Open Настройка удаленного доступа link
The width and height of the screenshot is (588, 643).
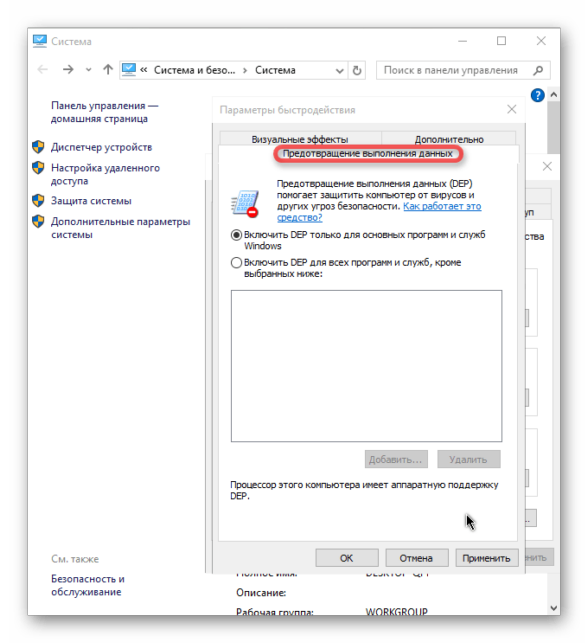coord(105,174)
